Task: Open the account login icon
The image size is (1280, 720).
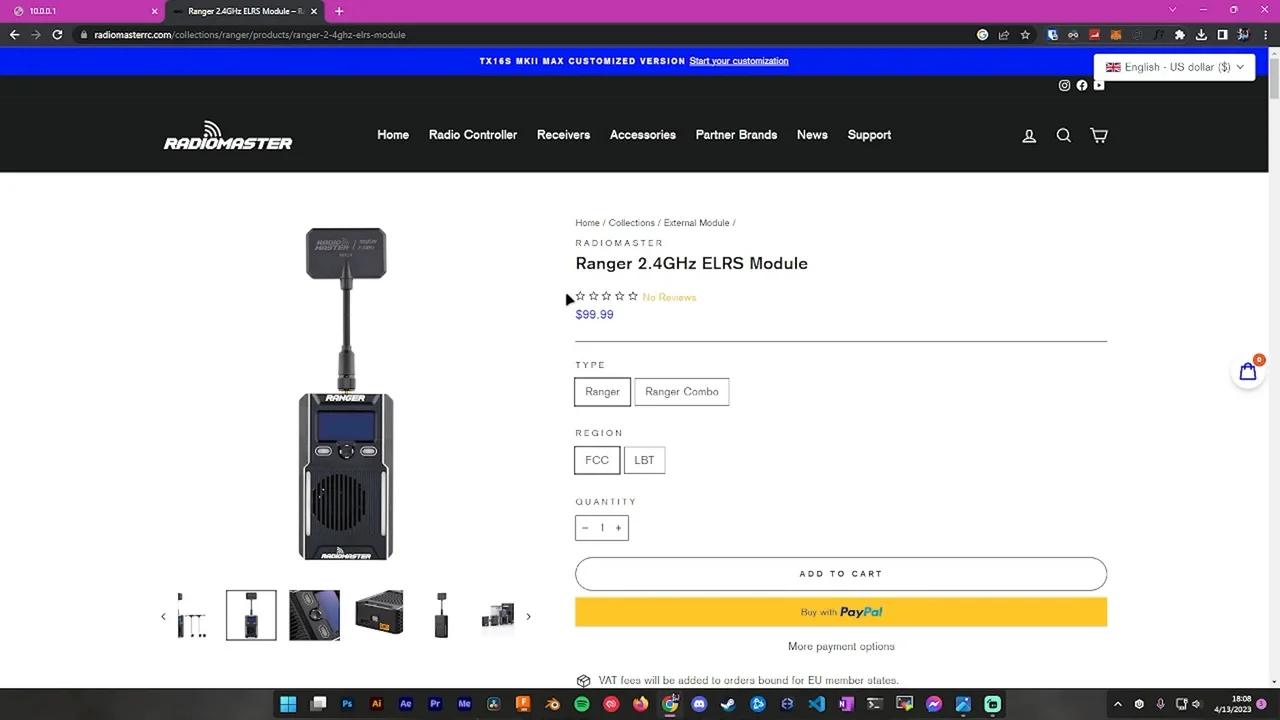Action: 1029,135
